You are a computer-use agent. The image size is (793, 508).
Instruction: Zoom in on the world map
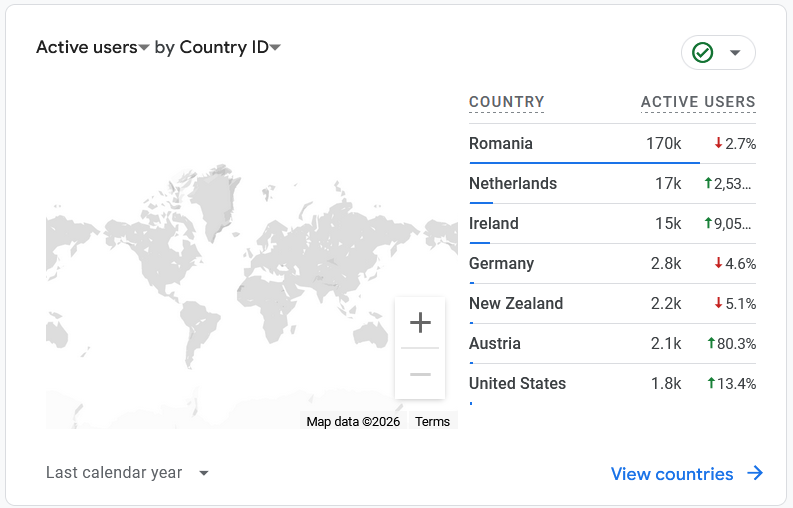(420, 323)
